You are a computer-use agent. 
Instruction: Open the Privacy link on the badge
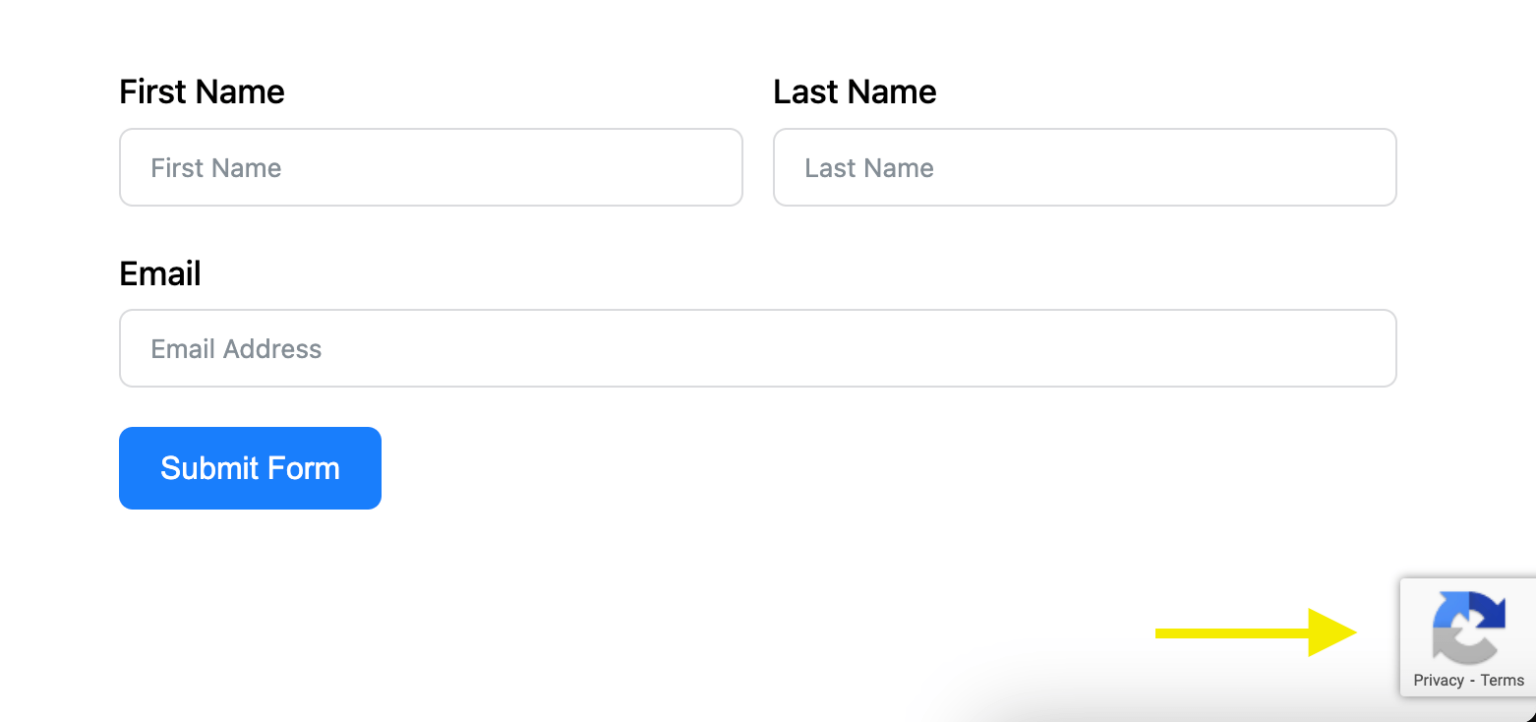[x=1438, y=679]
